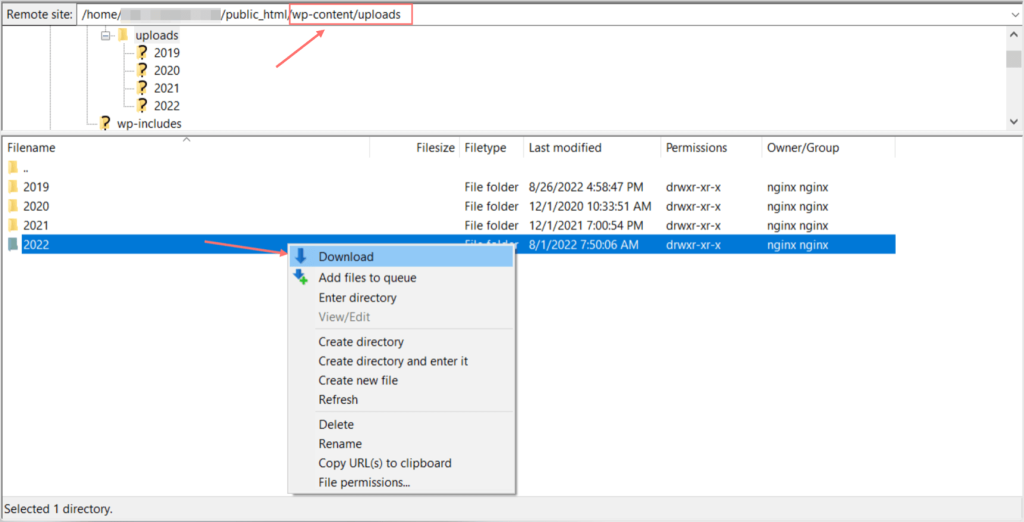Select 2022 folder row in file list
This screenshot has height=522, width=1024.
[449, 245]
